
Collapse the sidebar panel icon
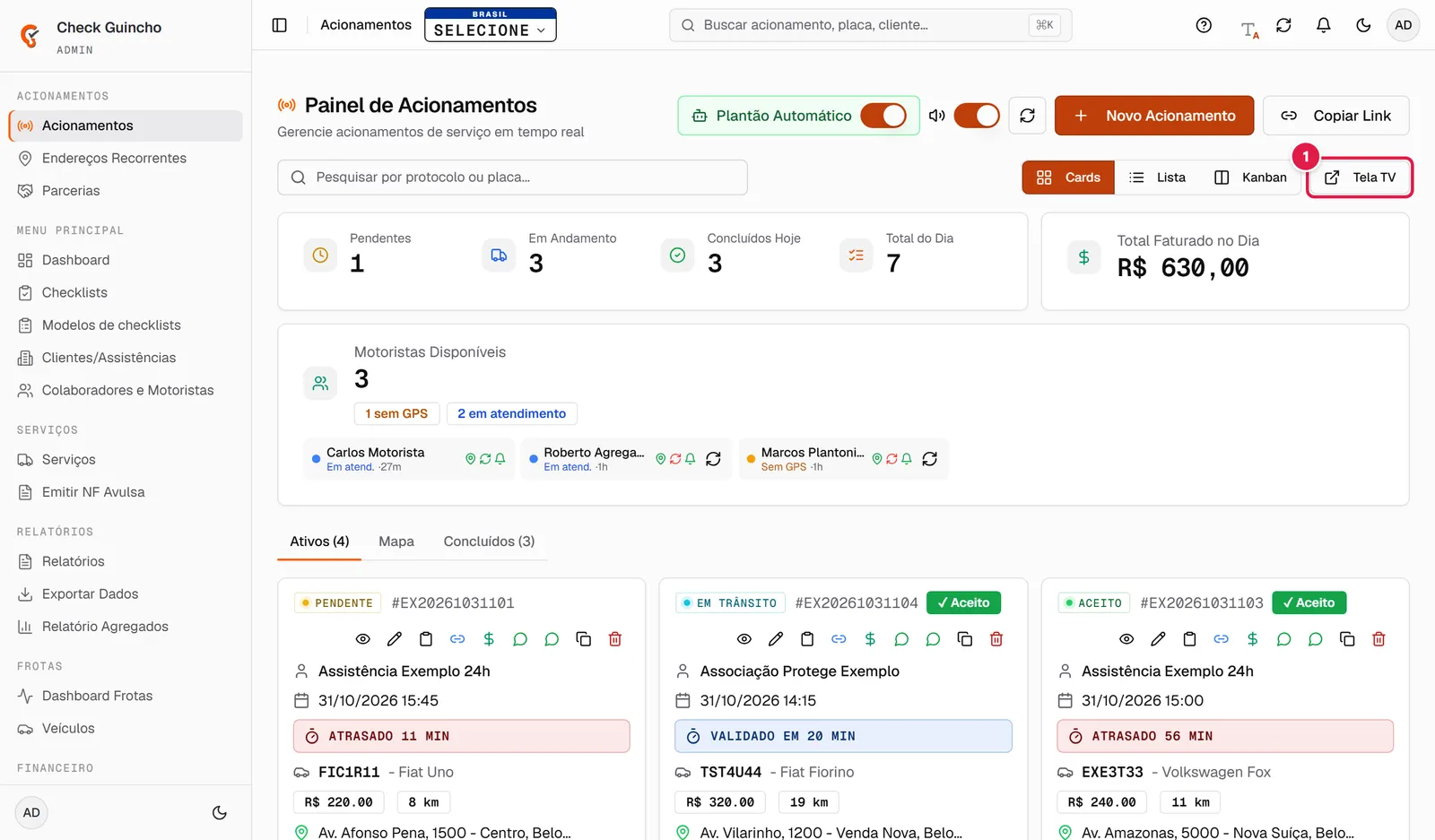pos(280,25)
